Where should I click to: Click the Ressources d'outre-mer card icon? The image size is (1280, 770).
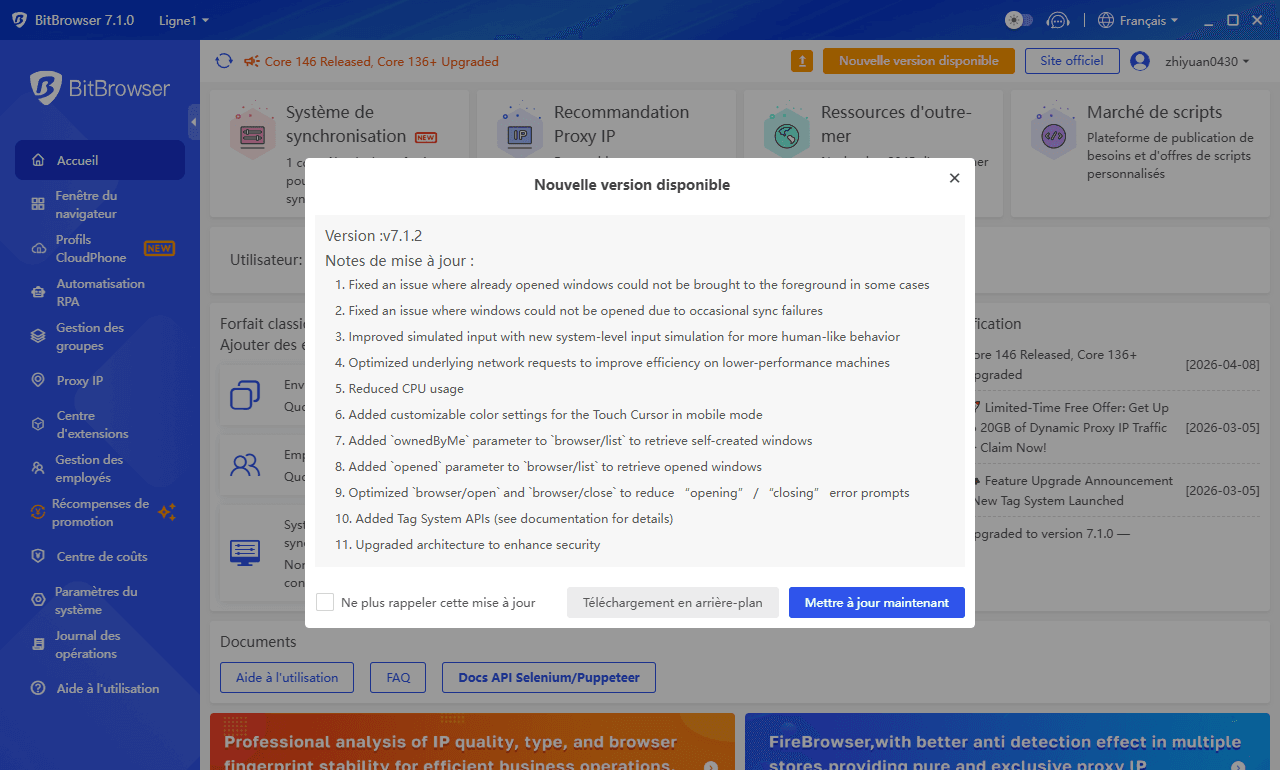(787, 133)
